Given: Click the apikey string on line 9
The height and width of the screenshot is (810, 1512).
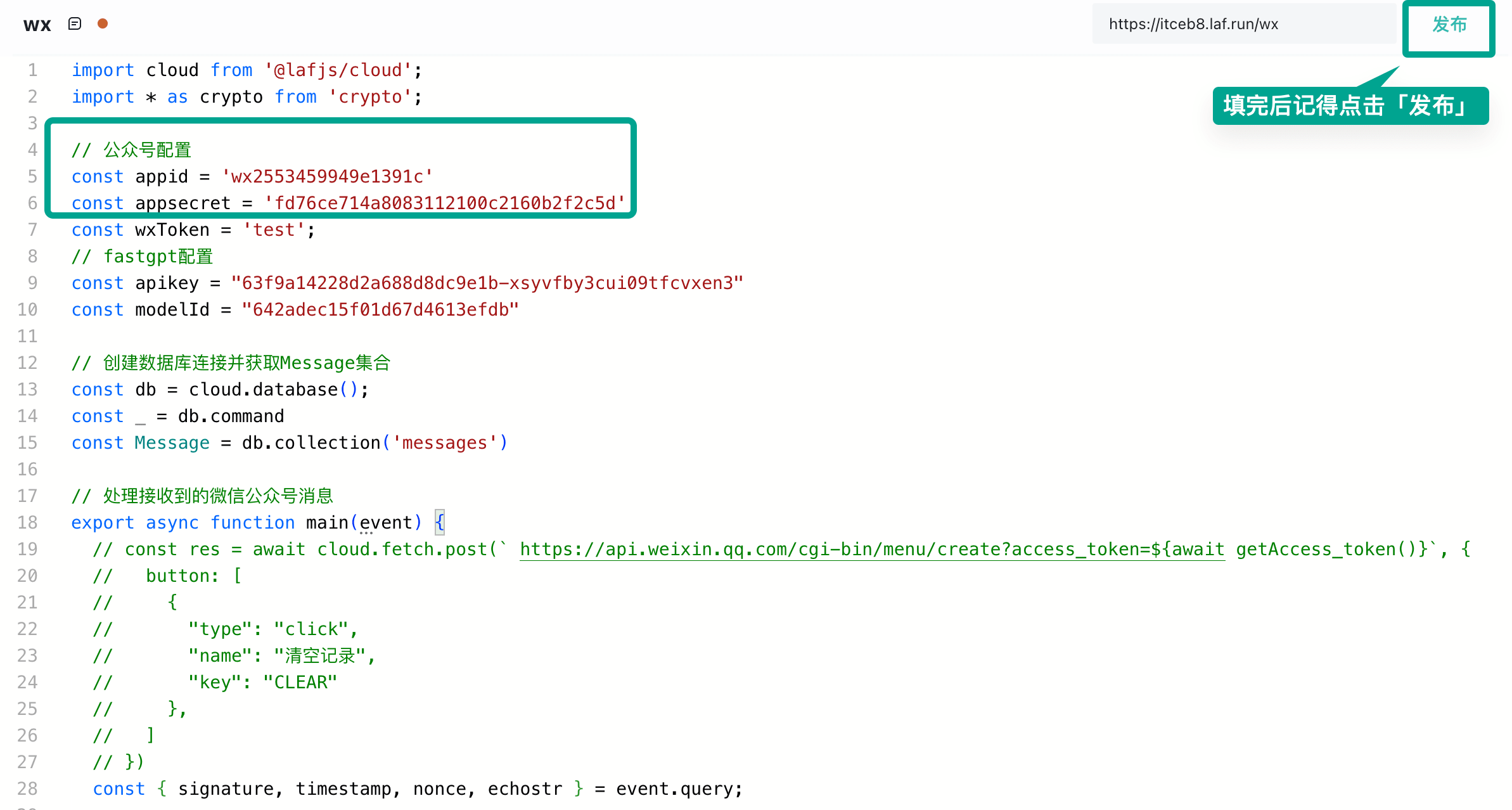Looking at the screenshot, I should tap(487, 283).
